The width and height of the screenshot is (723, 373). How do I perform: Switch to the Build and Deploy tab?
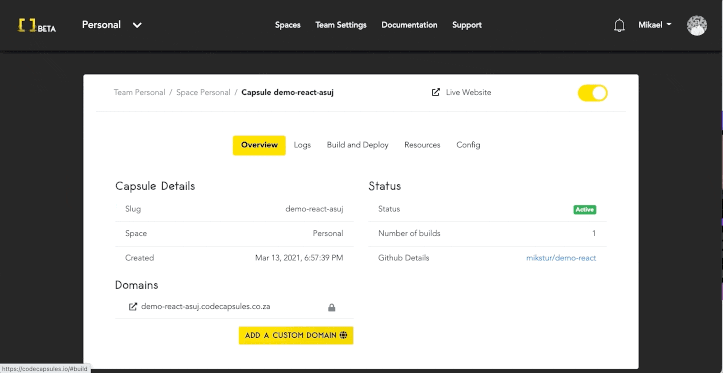(357, 145)
